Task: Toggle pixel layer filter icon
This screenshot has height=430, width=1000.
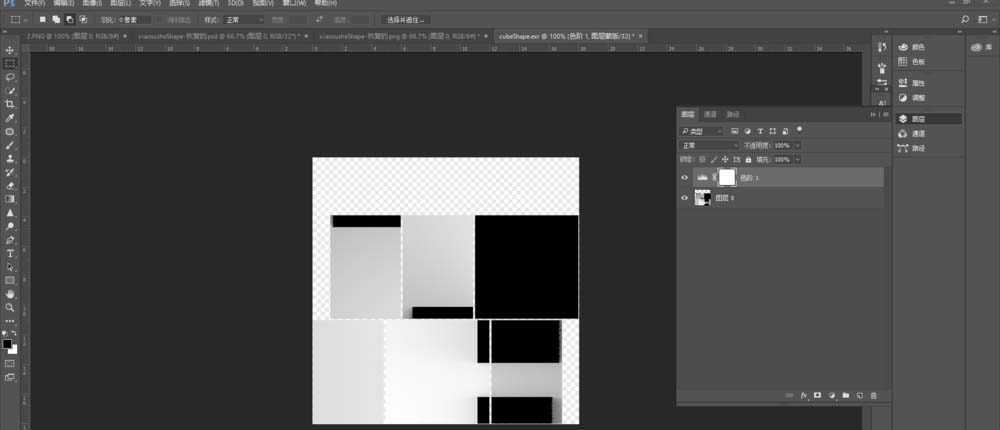Action: tap(735, 131)
